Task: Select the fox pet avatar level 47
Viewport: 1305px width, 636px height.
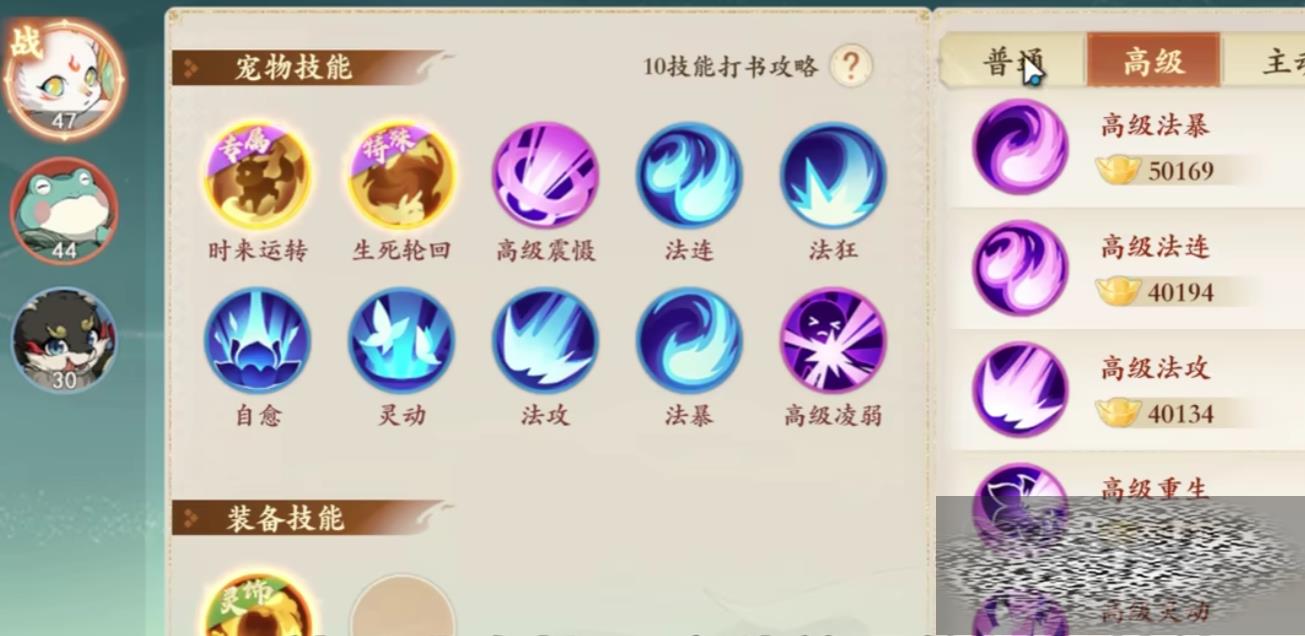Action: [x=64, y=78]
